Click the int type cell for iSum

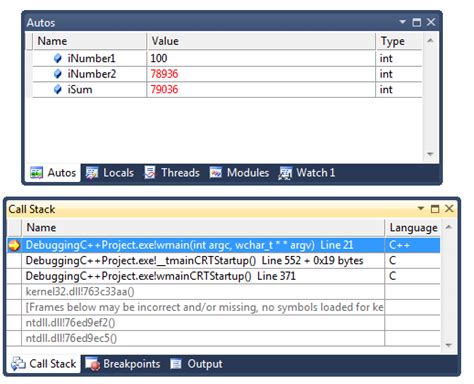399,89
